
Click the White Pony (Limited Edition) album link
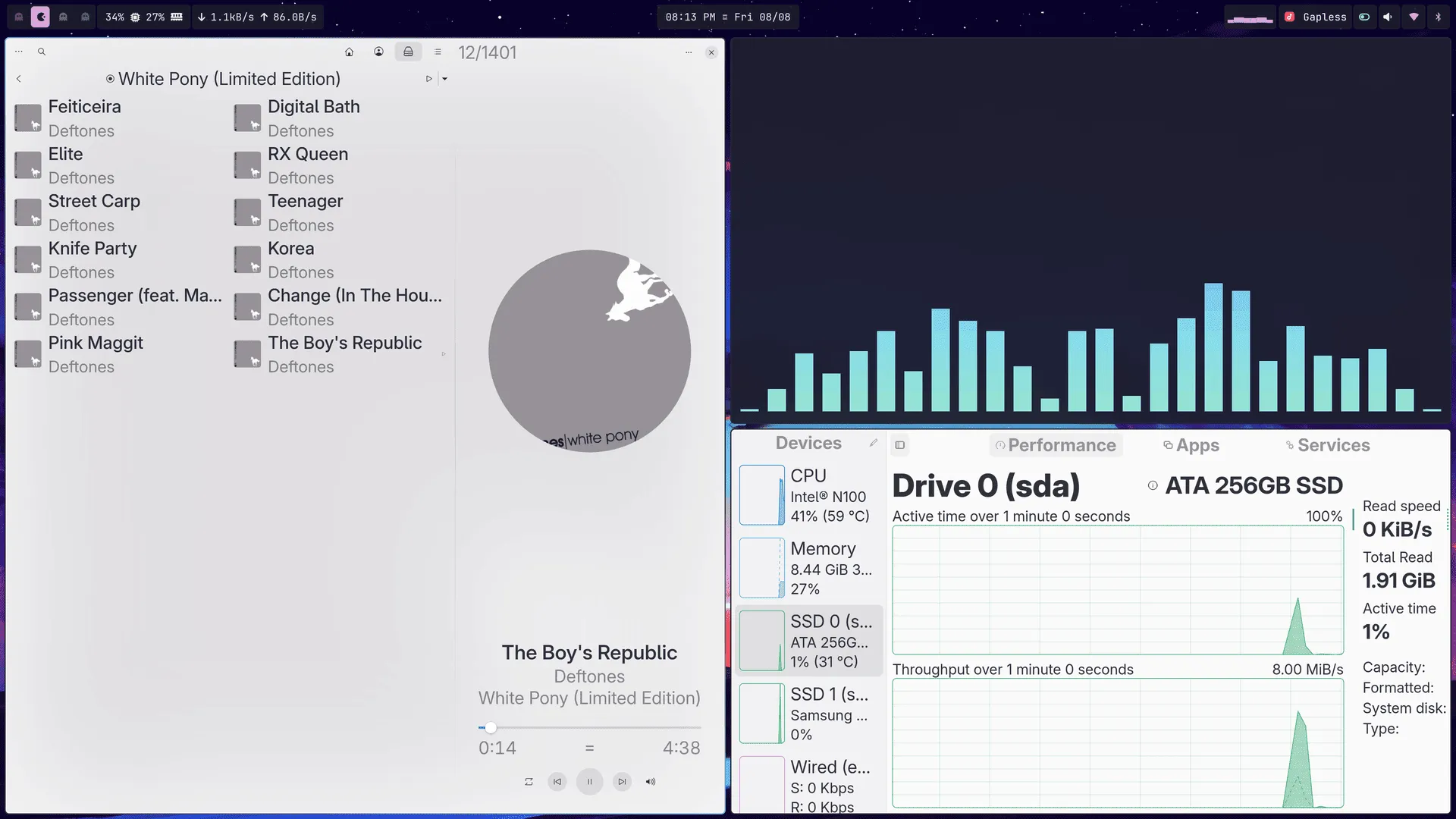589,698
